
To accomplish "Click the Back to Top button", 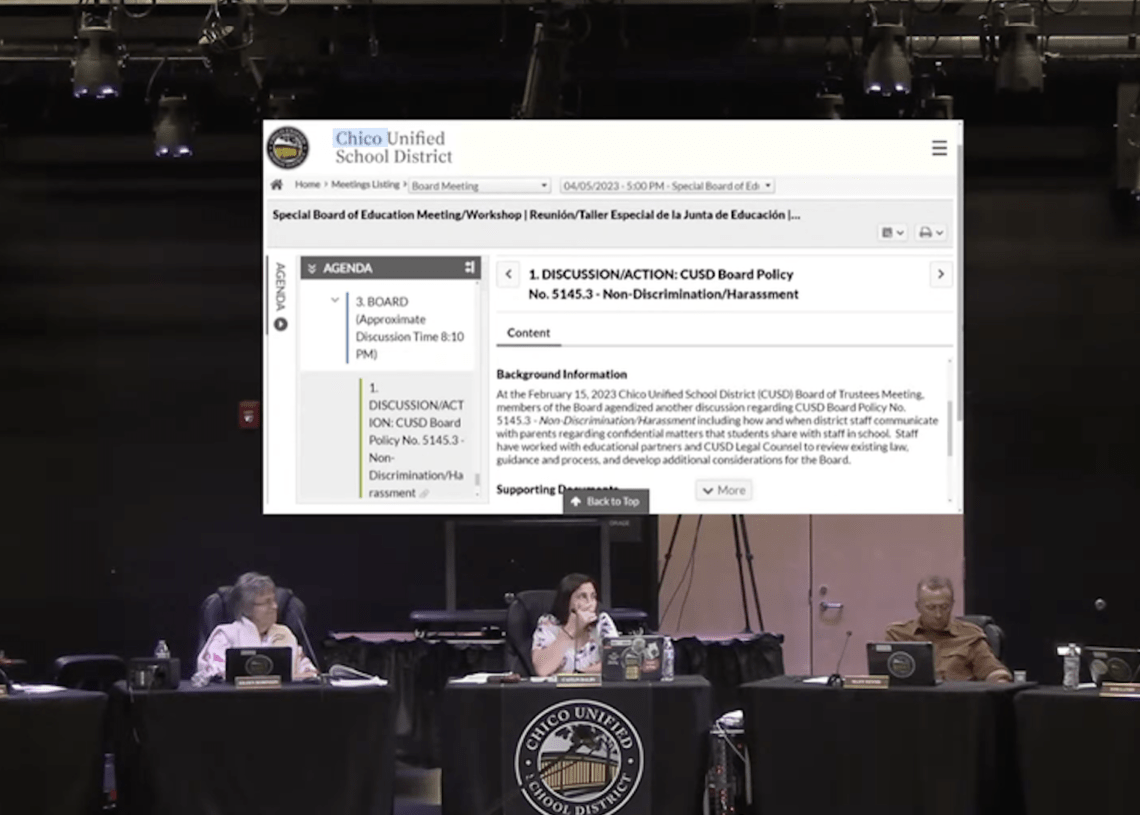I will (606, 502).
